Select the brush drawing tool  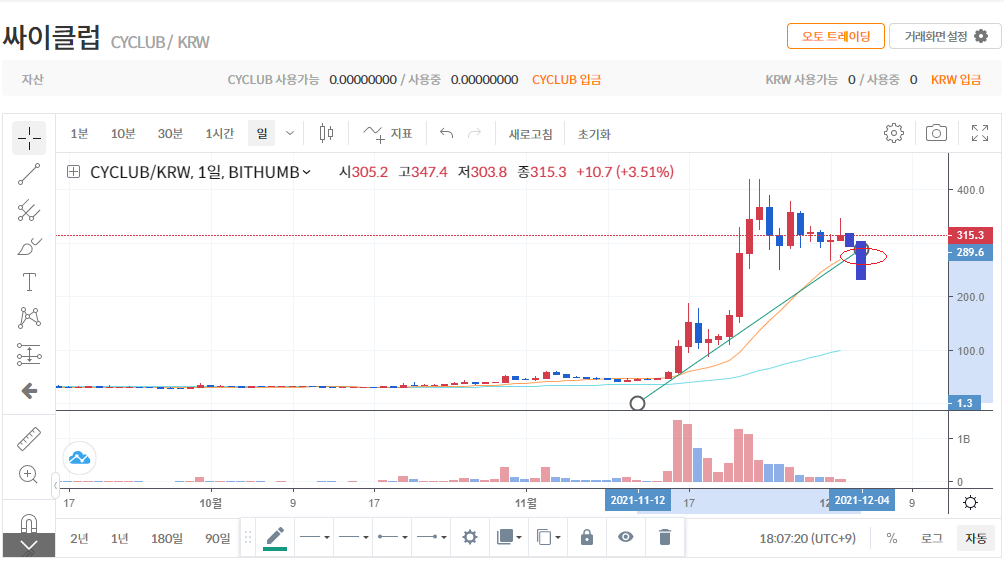click(x=29, y=247)
